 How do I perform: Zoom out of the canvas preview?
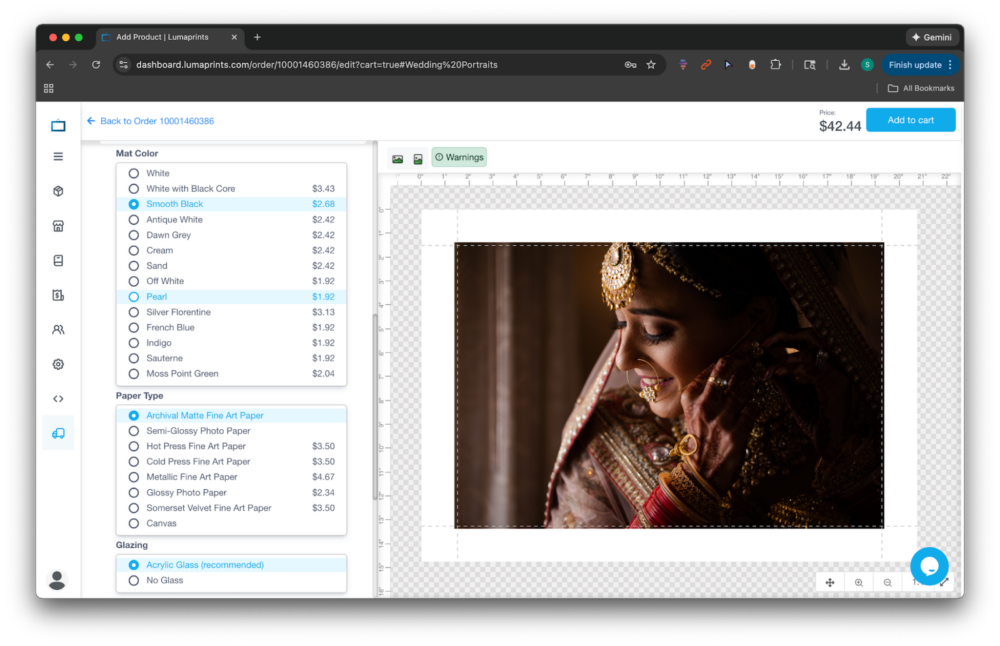point(887,582)
